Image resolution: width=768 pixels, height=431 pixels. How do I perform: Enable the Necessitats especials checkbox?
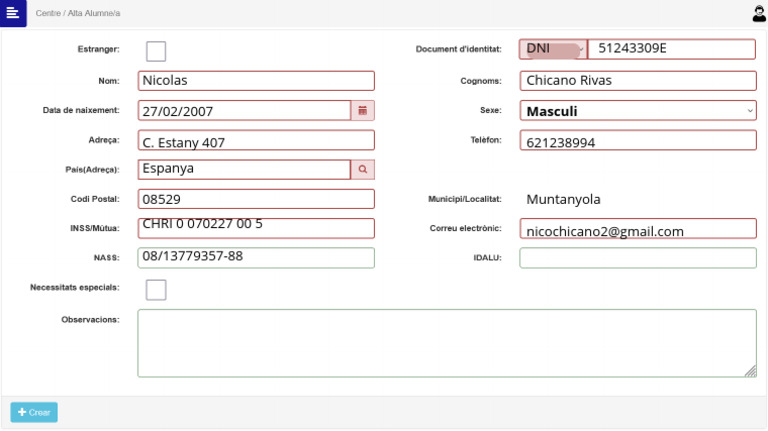point(156,290)
